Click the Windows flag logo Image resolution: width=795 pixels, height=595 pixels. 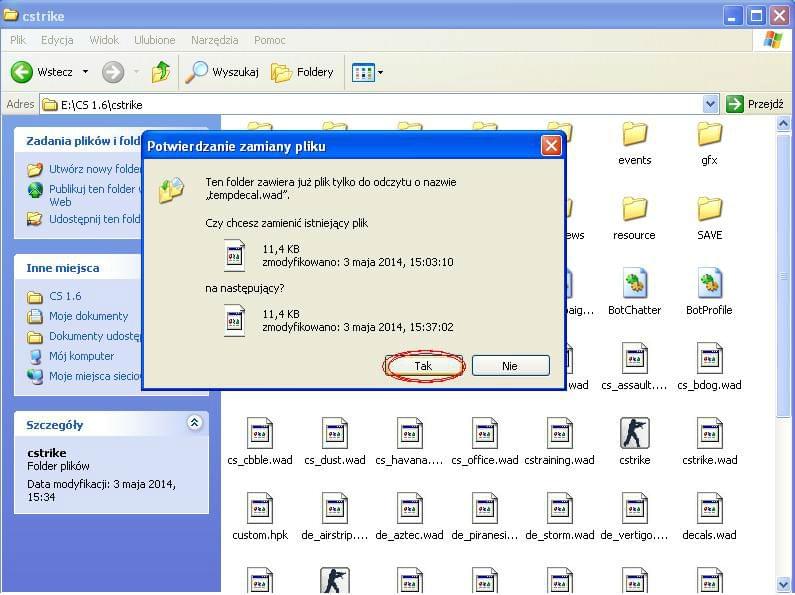pos(772,40)
